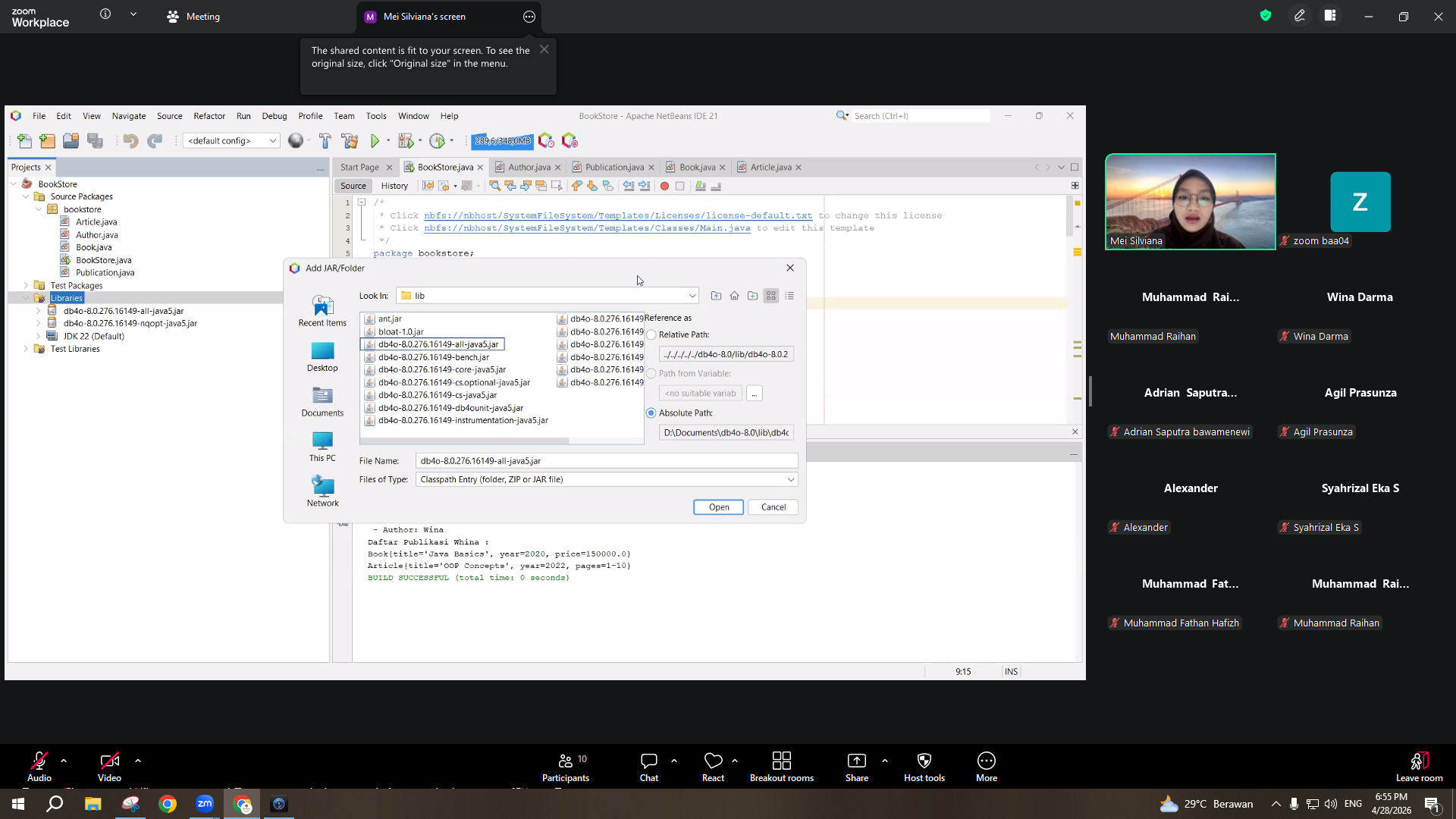1456x819 pixels.
Task: Click the Build Project hammer icon
Action: tap(325, 141)
